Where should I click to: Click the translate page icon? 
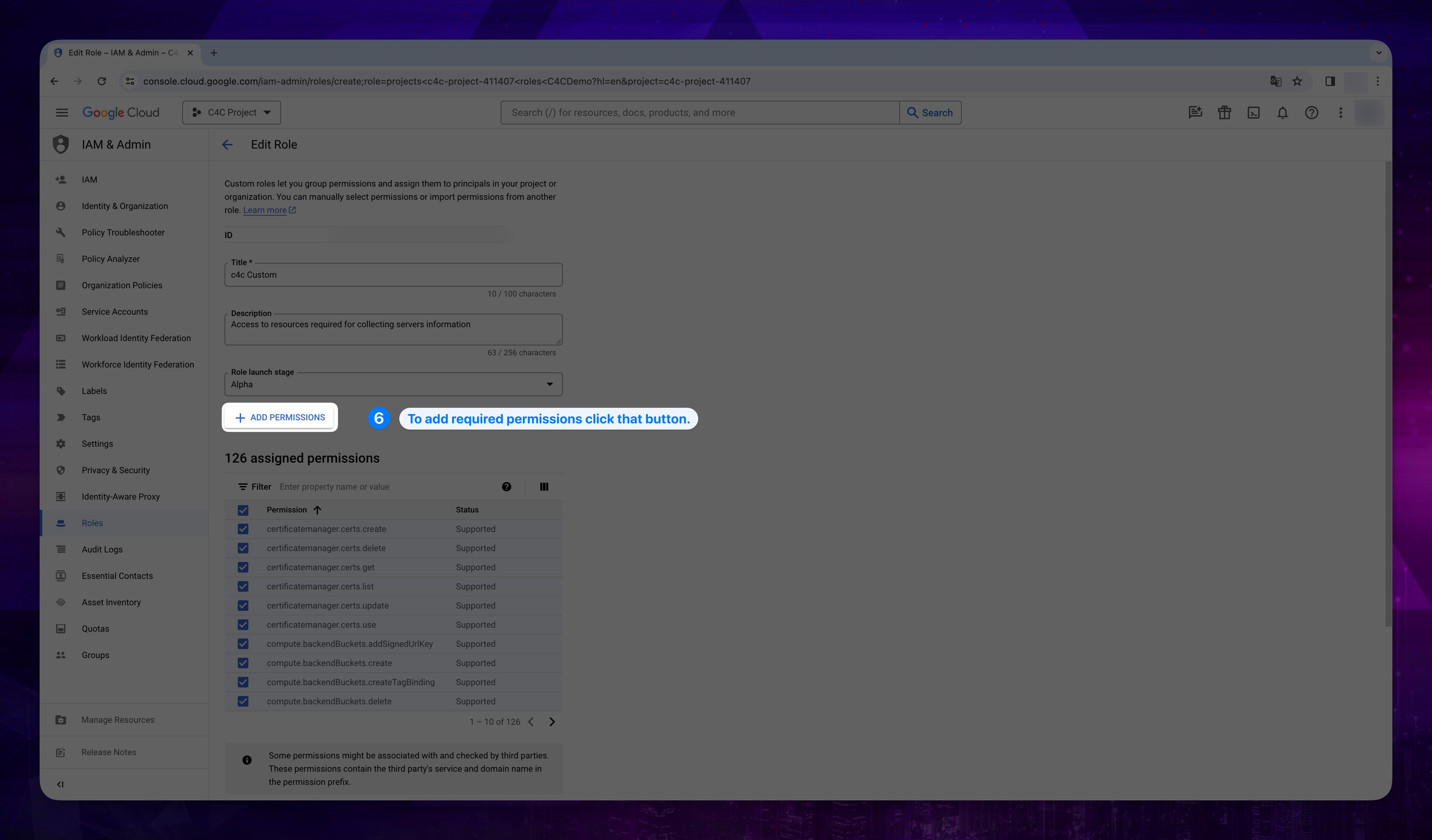pyautogui.click(x=1276, y=81)
